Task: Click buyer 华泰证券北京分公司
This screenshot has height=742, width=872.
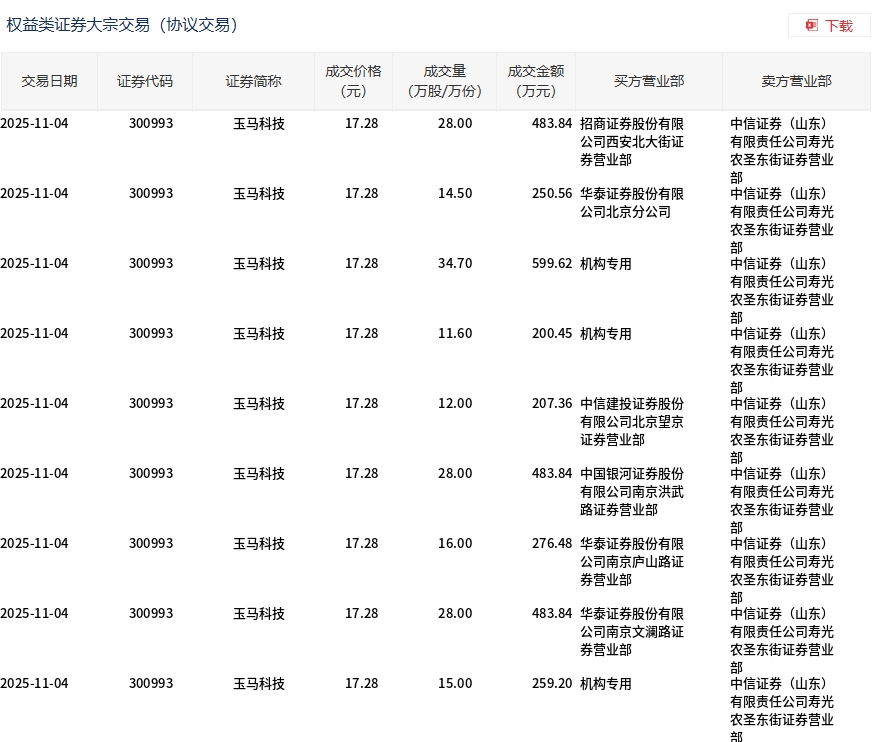Action: pyautogui.click(x=632, y=202)
